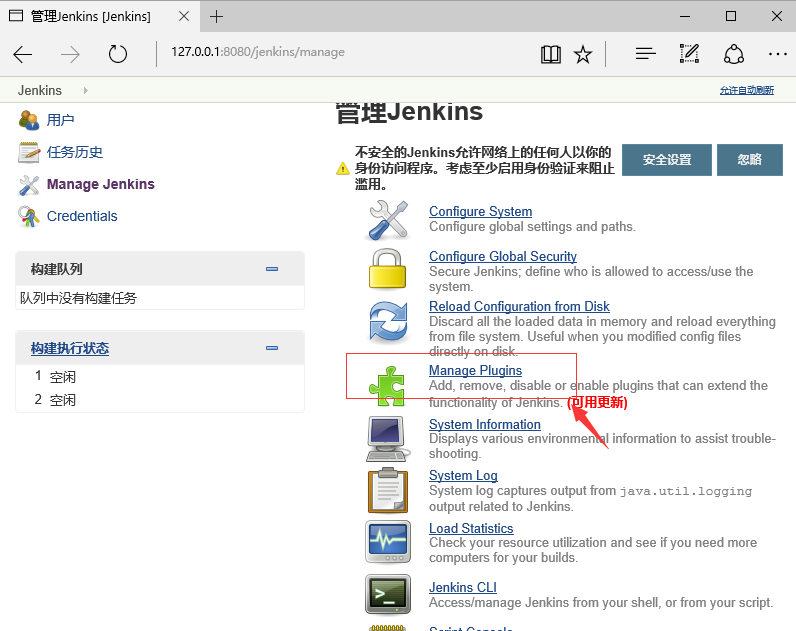Click the Manage Jenkins tools icon
The image size is (796, 631).
tap(29, 185)
